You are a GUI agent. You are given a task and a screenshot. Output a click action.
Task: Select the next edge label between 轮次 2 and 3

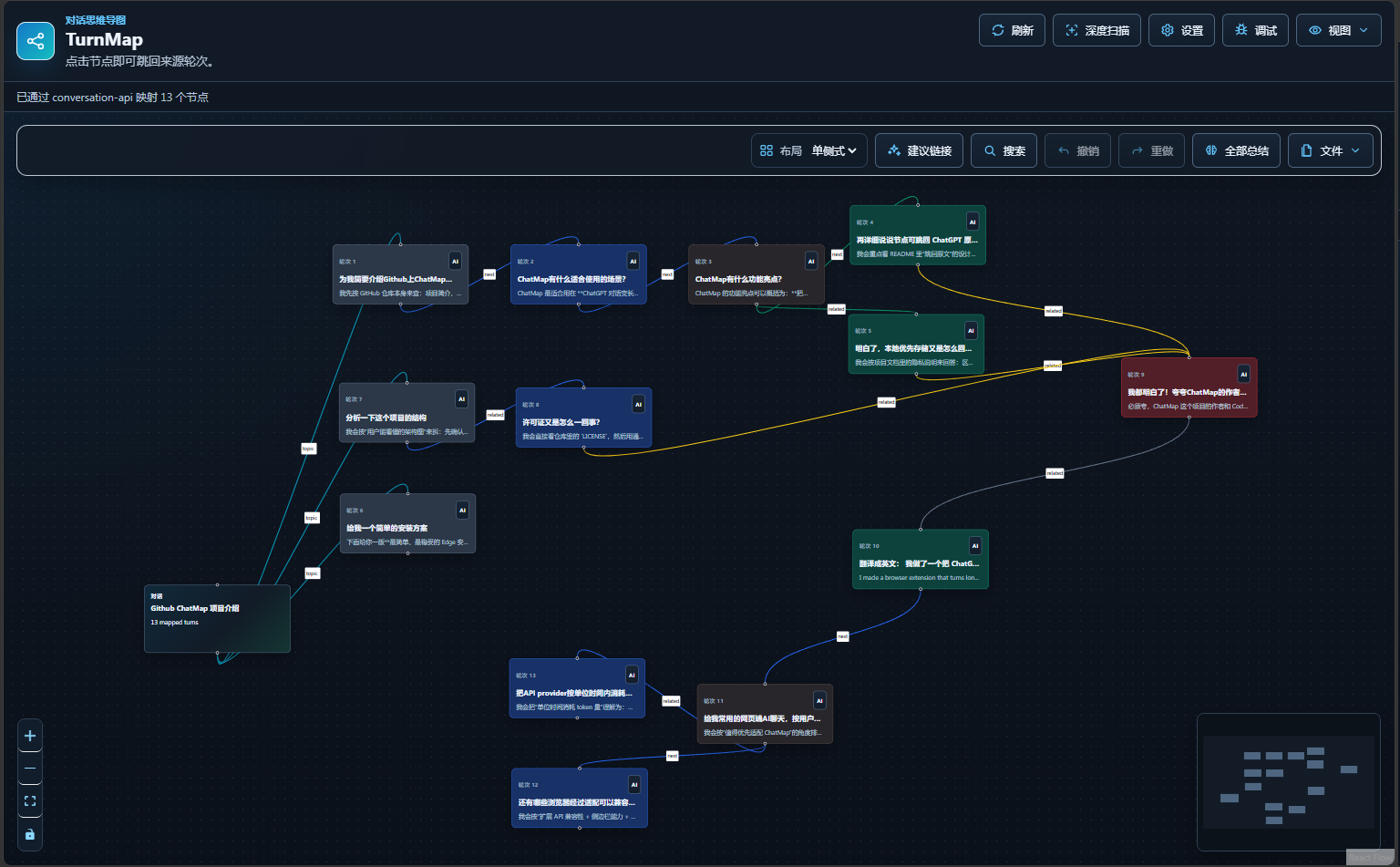tap(667, 274)
